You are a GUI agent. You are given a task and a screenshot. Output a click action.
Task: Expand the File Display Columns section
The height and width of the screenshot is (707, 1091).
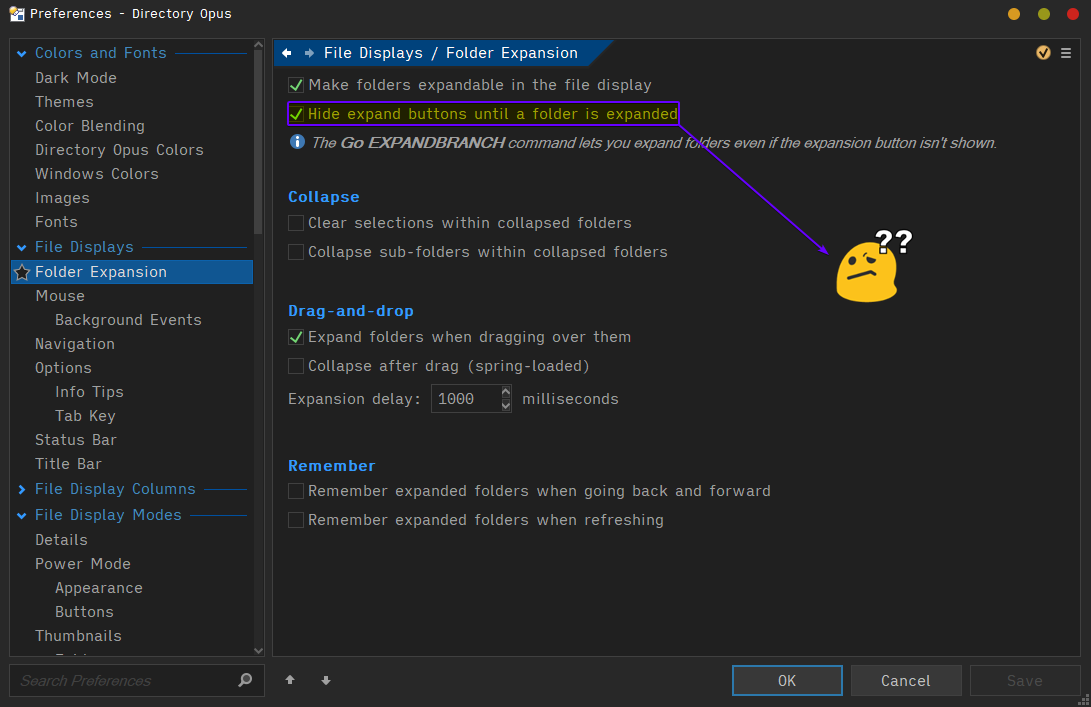click(x=22, y=489)
